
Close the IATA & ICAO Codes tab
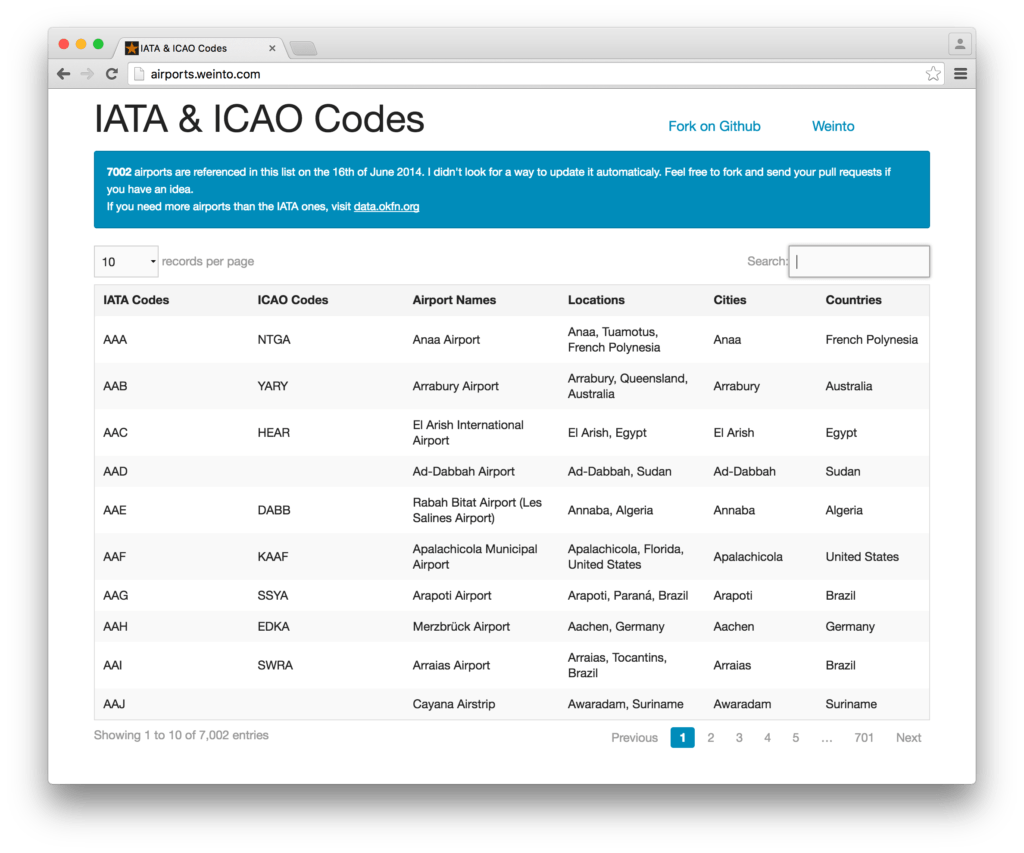[272, 48]
